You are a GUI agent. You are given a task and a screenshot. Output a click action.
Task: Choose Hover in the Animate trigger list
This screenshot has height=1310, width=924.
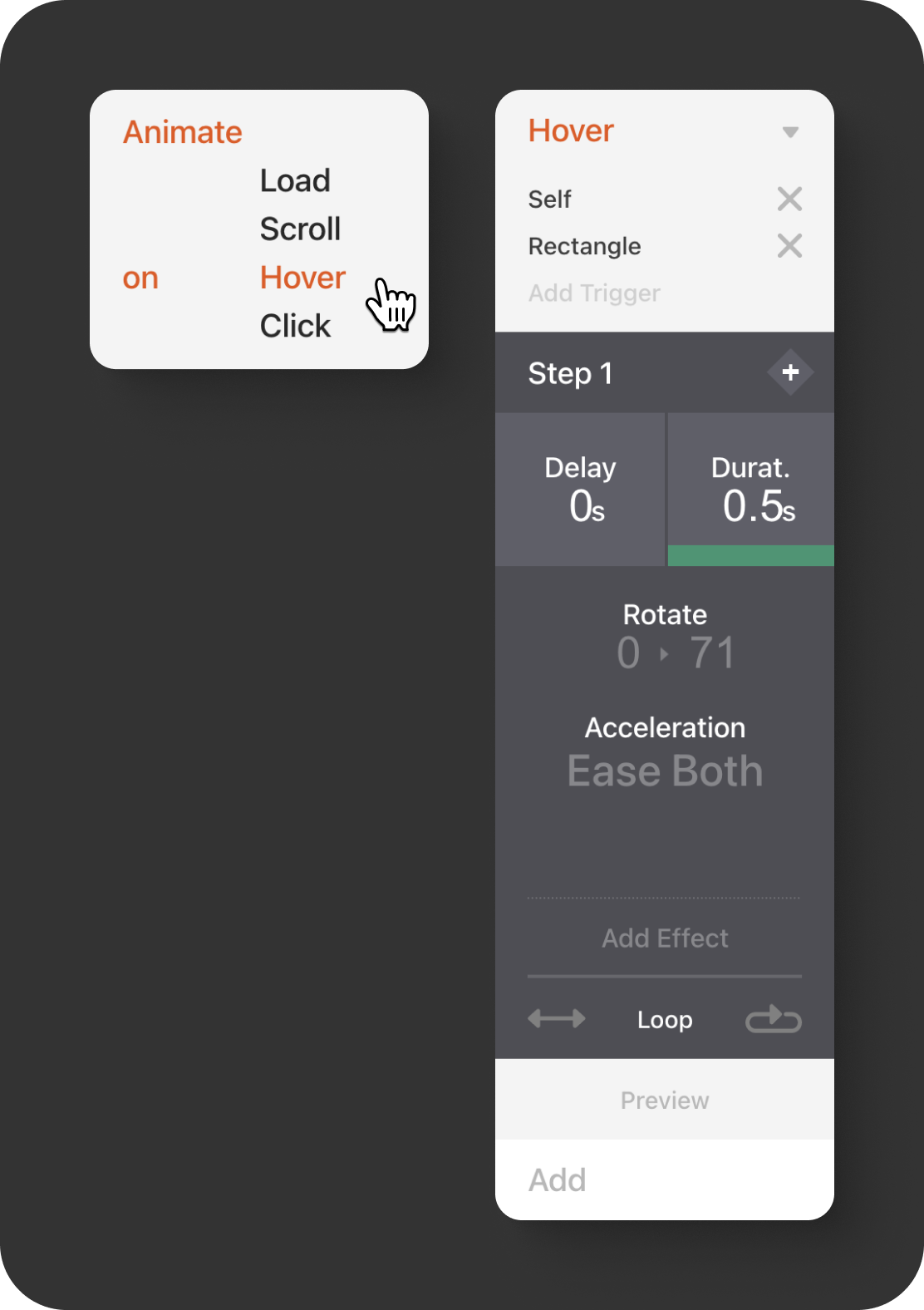click(302, 278)
